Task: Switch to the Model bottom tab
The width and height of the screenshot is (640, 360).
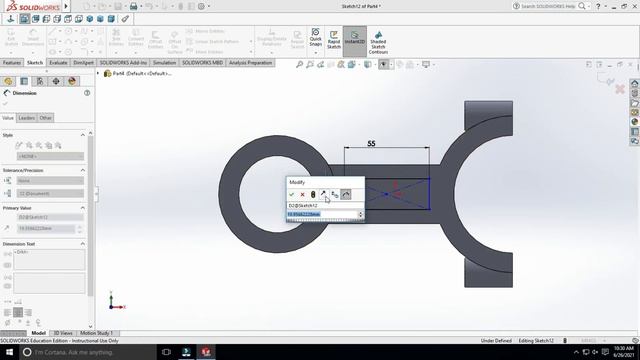Action: click(38, 333)
